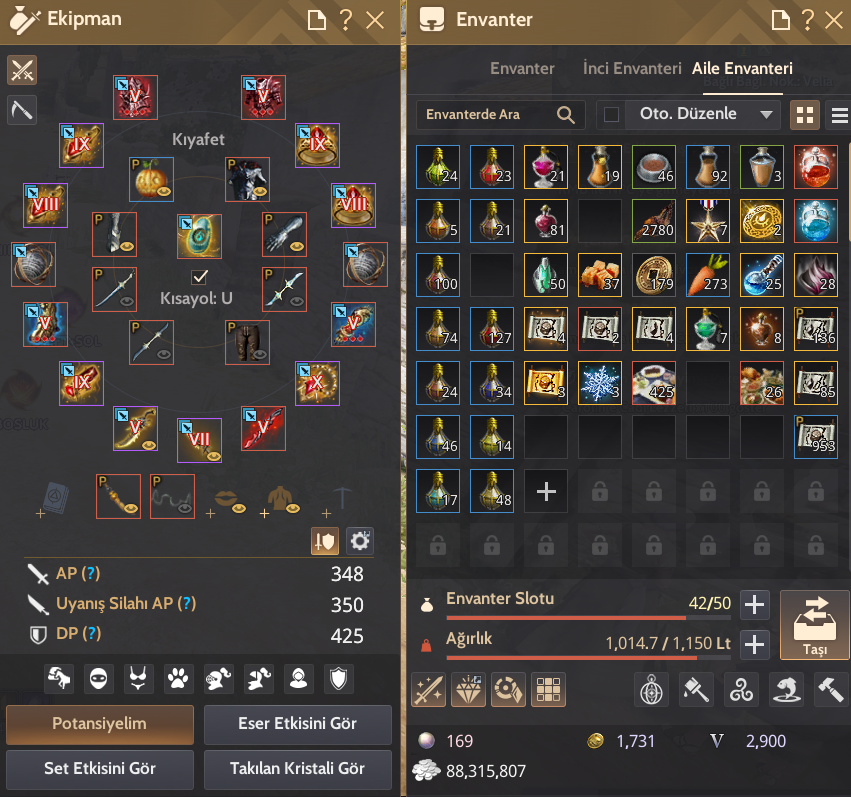Open the equipment settings gear icon
The width and height of the screenshot is (851, 797).
pos(359,541)
